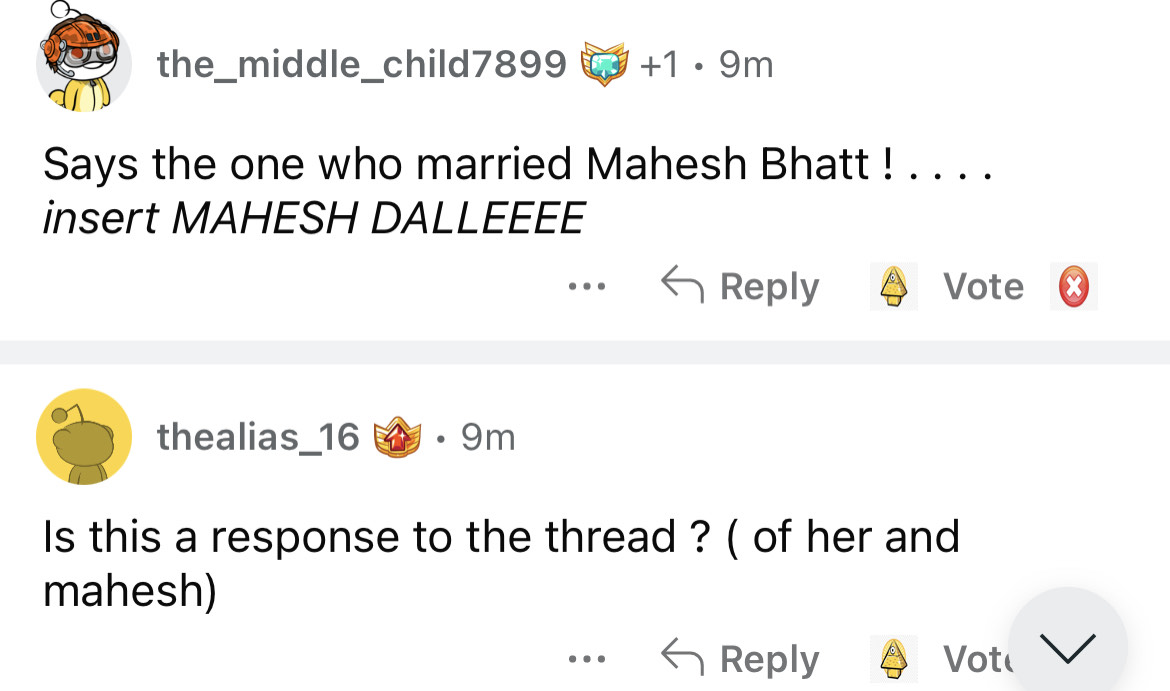The image size is (1170, 691).
Task: Reply to thealias_16's comment
Action: 740,659
